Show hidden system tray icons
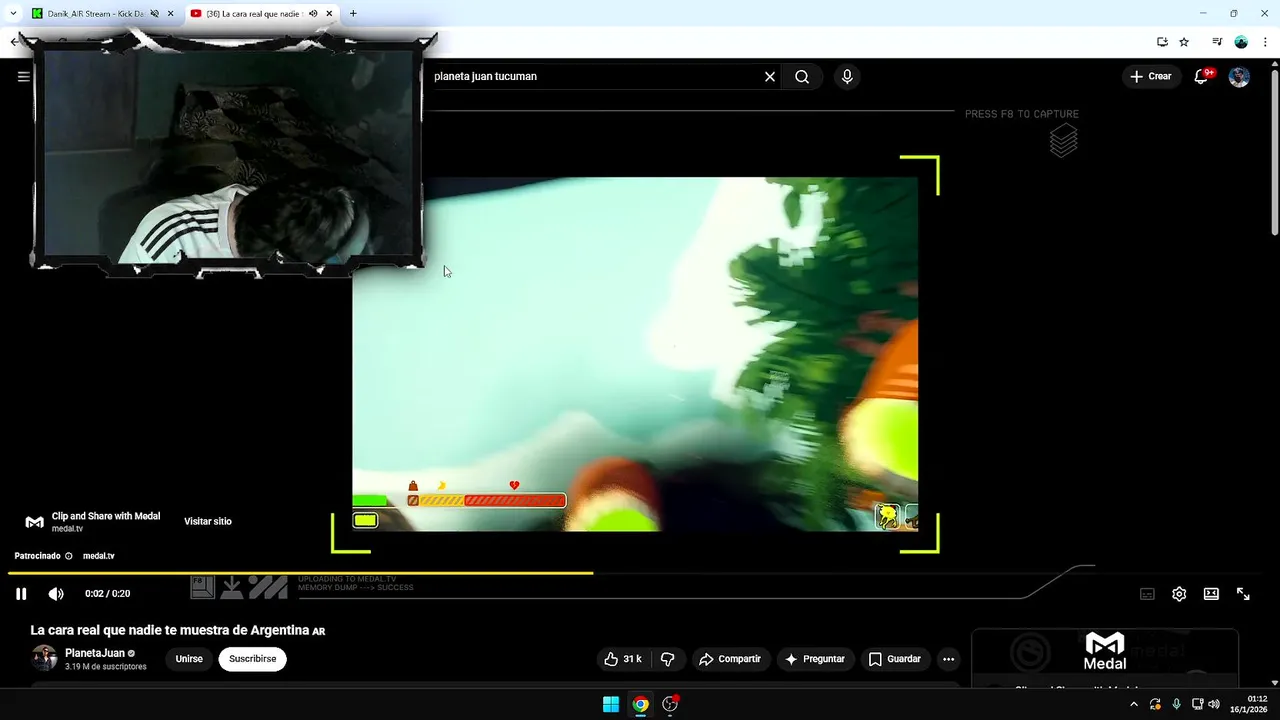Viewport: 1280px width, 720px height. click(x=1133, y=704)
